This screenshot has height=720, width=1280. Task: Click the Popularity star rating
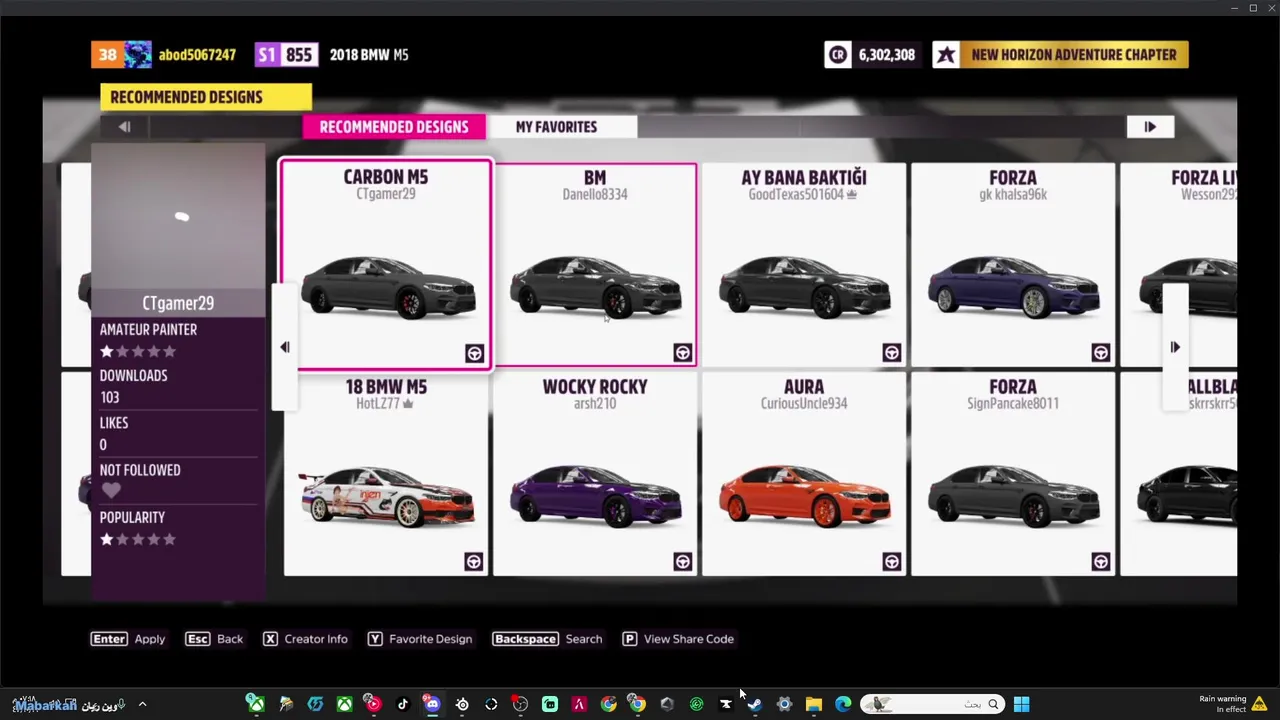pyautogui.click(x=138, y=540)
